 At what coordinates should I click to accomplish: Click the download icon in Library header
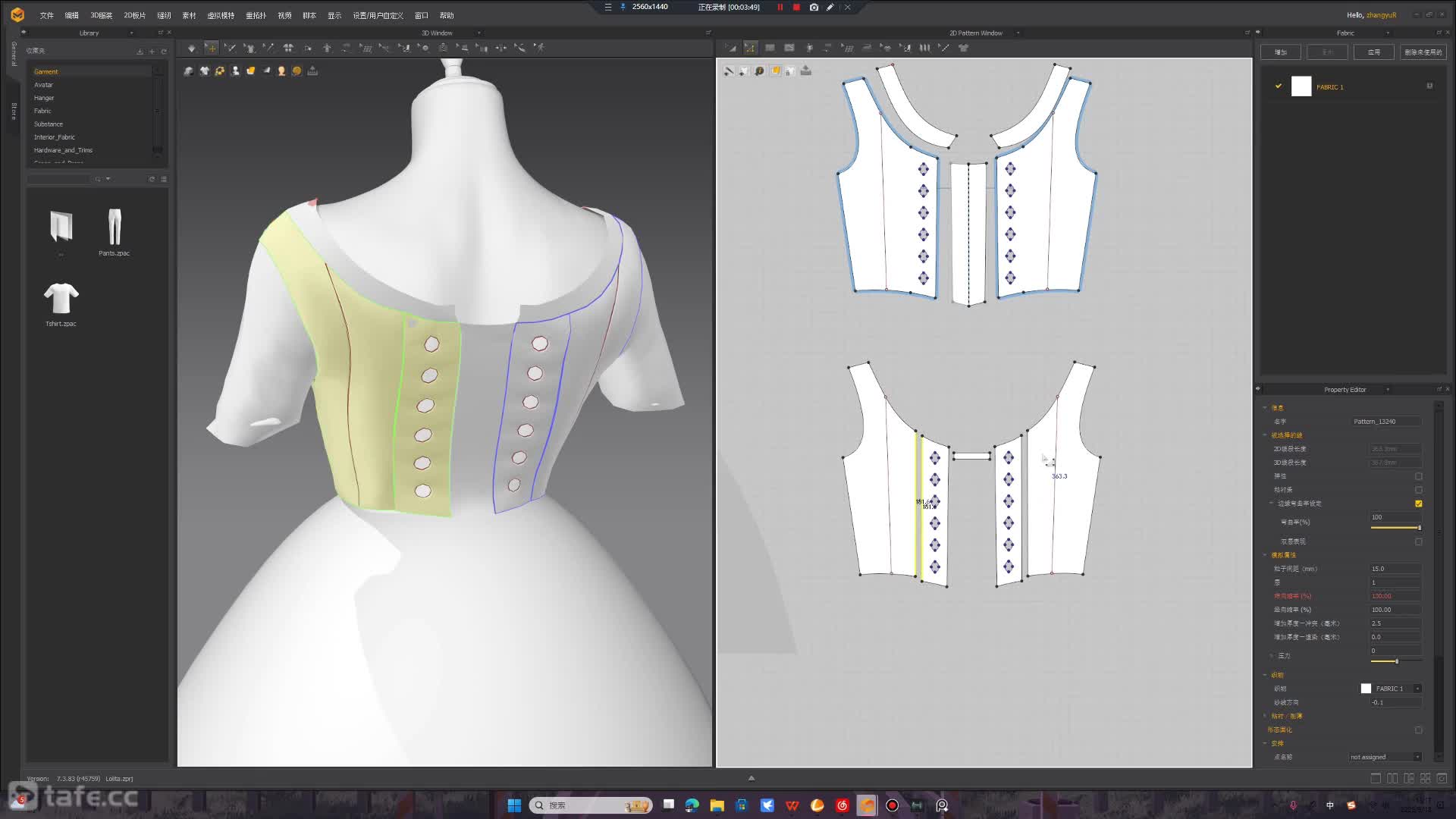coord(140,51)
